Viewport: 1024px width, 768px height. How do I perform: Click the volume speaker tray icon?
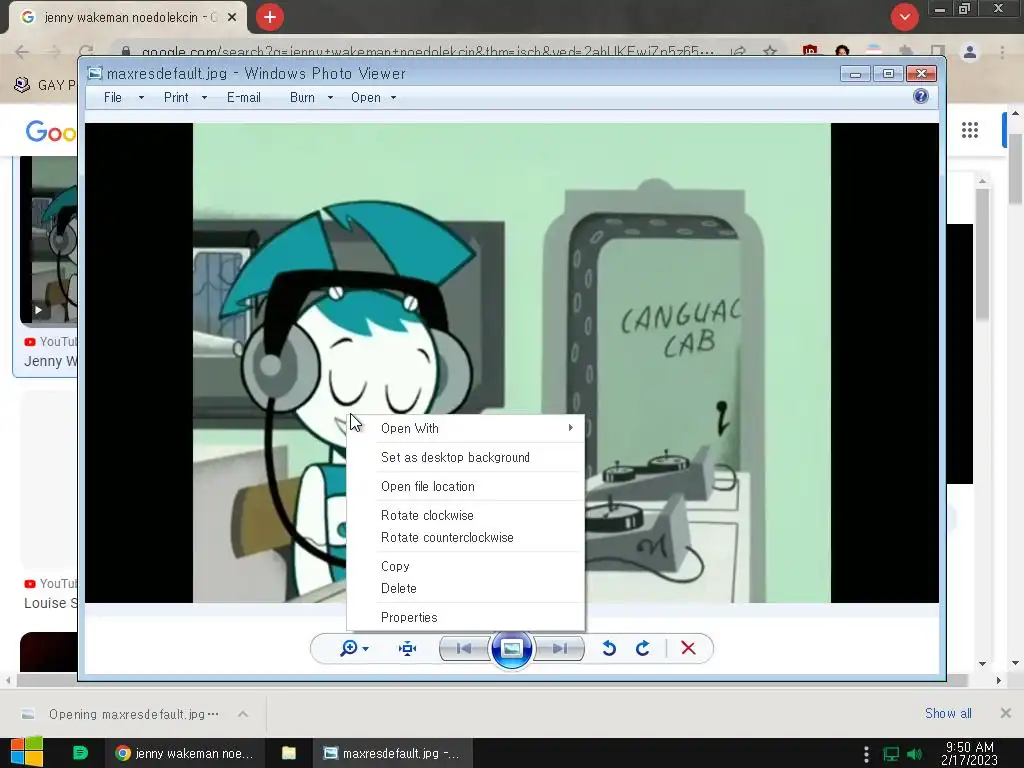click(915, 754)
